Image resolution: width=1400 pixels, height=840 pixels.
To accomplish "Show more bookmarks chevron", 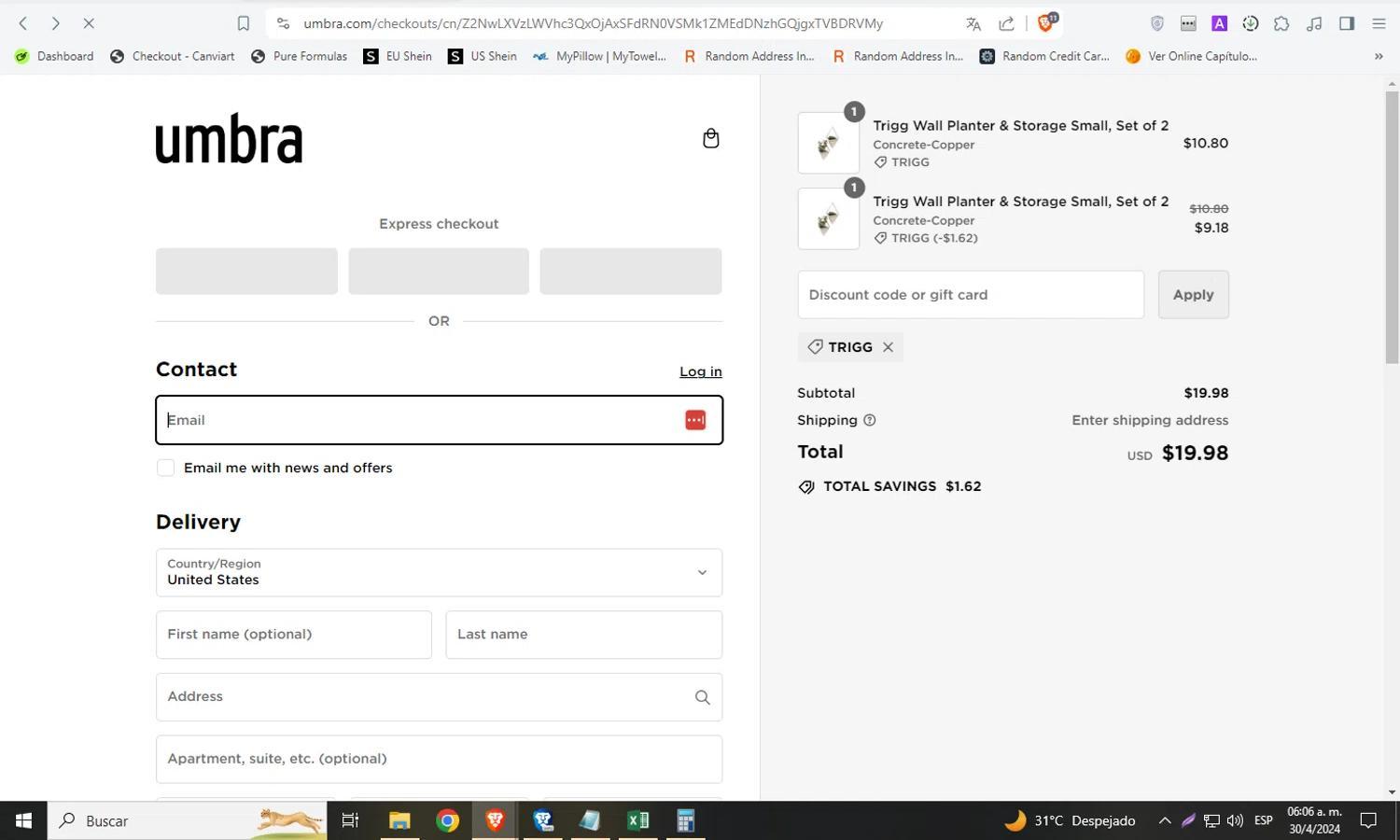I will pos(1379,56).
